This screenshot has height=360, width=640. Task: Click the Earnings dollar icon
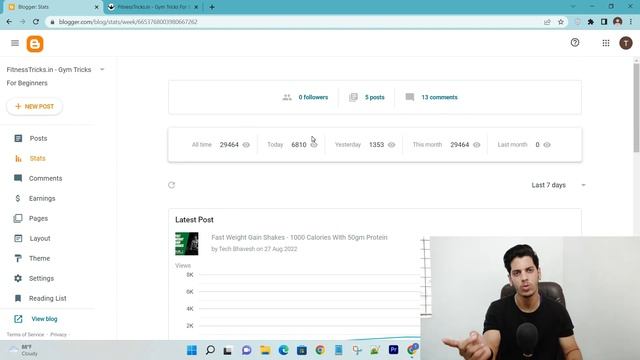[x=18, y=198]
